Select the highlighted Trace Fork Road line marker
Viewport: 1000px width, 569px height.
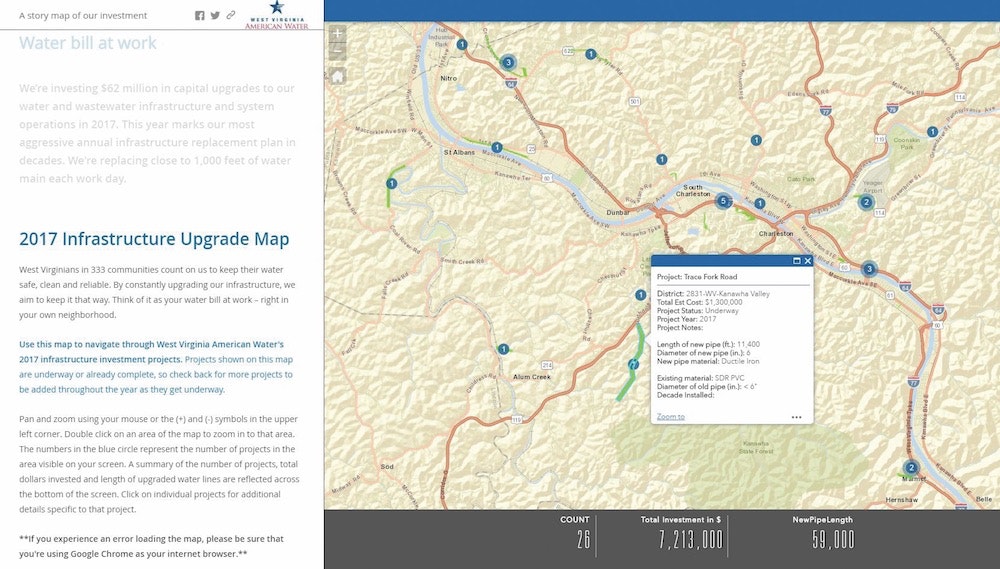point(633,364)
